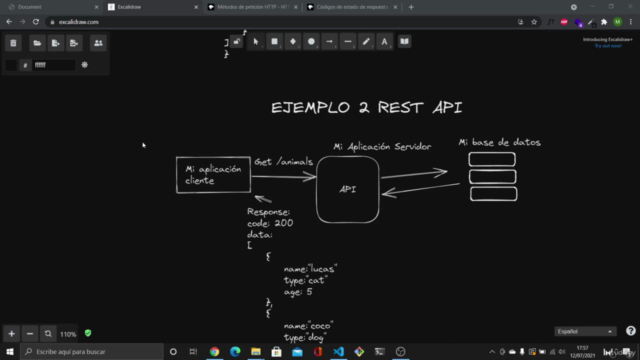The height and width of the screenshot is (360, 640).
Task: Toggle the tool lock icon
Action: point(237,42)
